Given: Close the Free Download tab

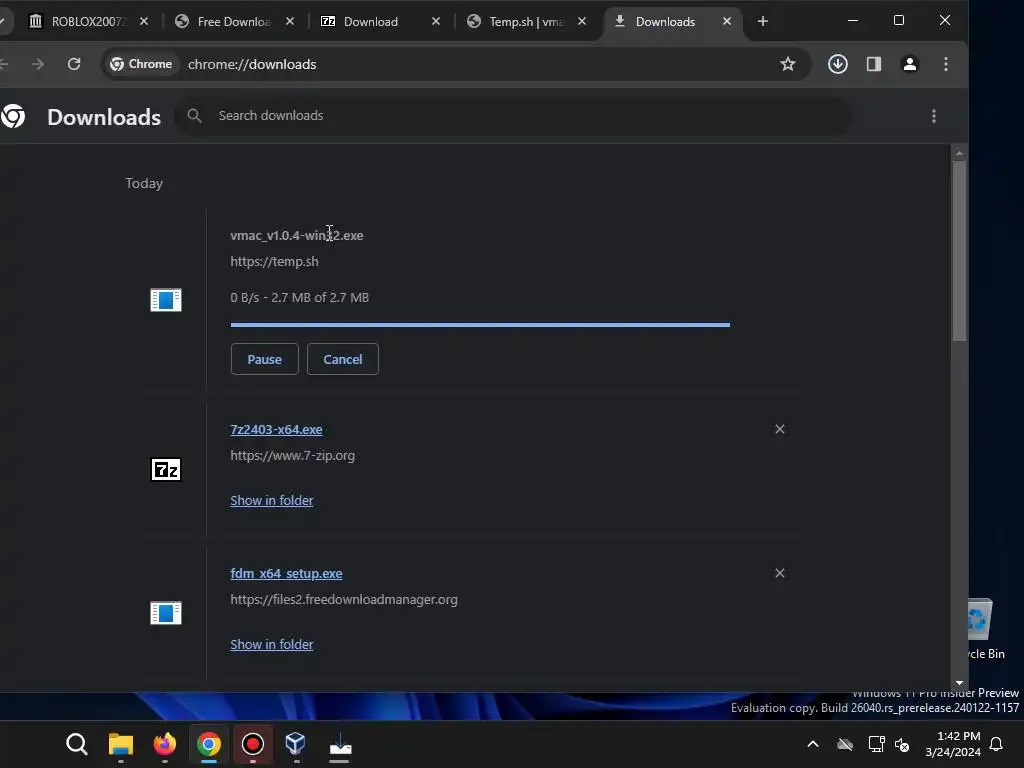Looking at the screenshot, I should 290,22.
